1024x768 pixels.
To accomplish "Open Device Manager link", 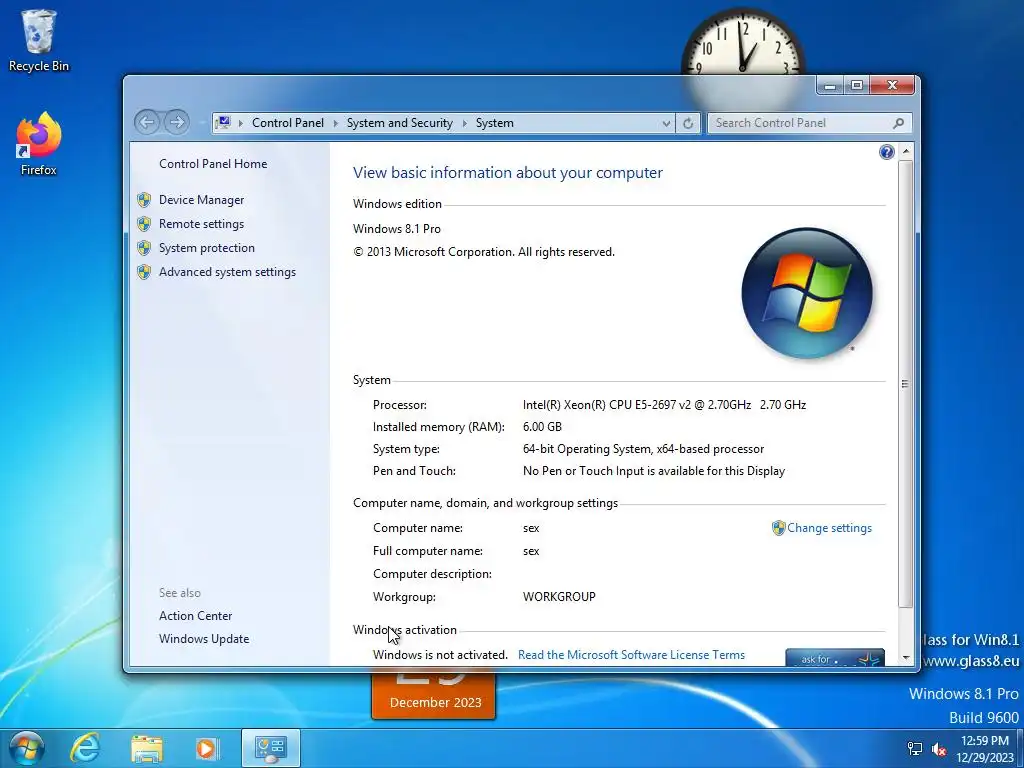I will pos(202,200).
